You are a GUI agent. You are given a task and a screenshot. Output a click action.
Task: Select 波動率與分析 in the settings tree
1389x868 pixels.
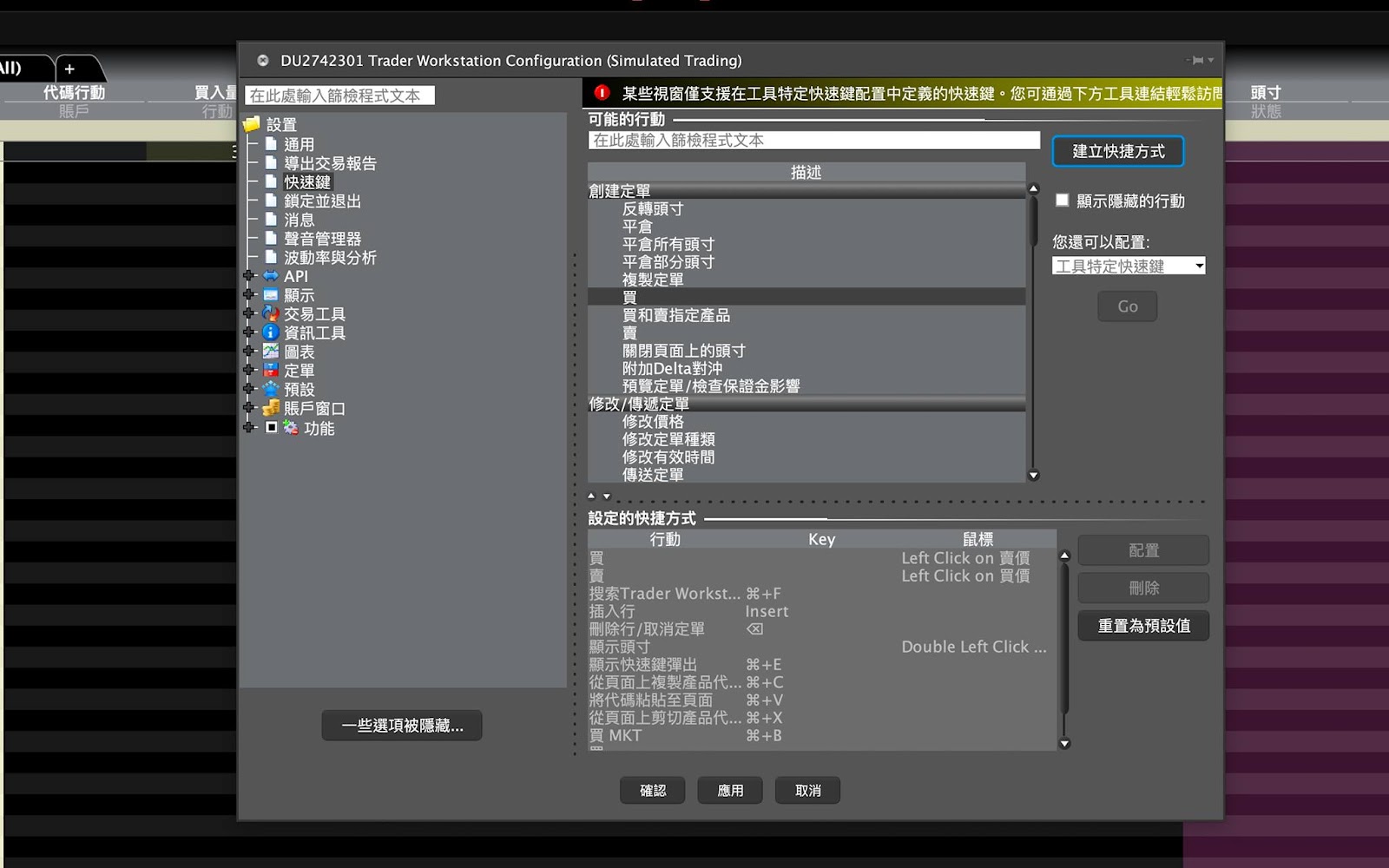[330, 257]
